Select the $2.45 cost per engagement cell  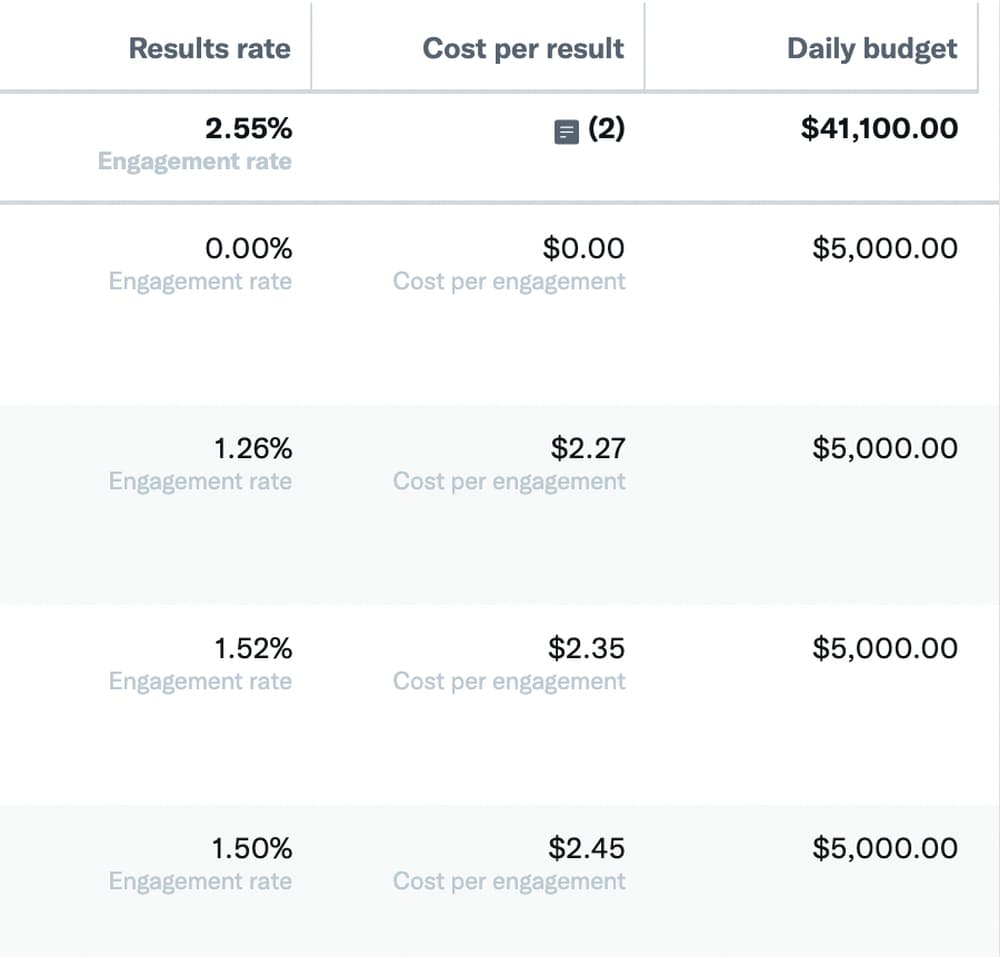(586, 848)
